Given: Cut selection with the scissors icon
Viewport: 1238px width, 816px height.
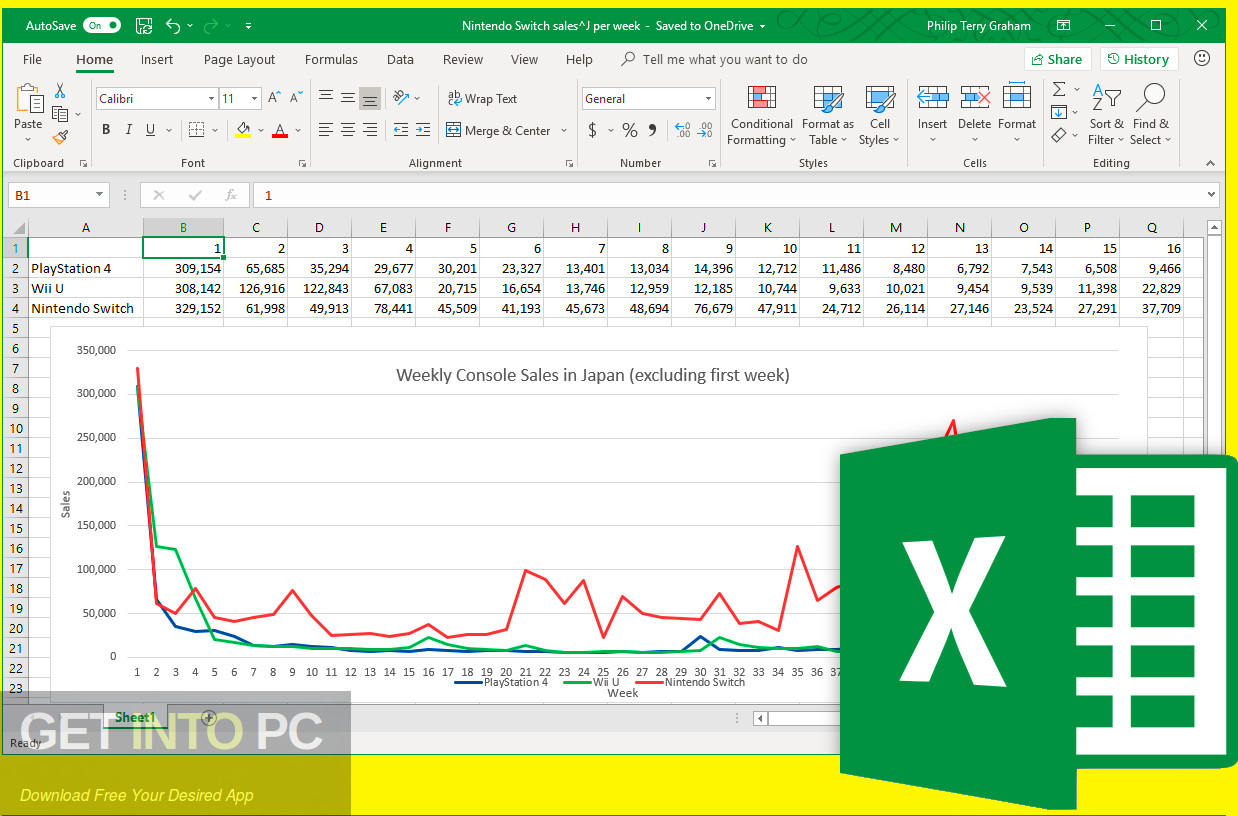Looking at the screenshot, I should (x=60, y=91).
